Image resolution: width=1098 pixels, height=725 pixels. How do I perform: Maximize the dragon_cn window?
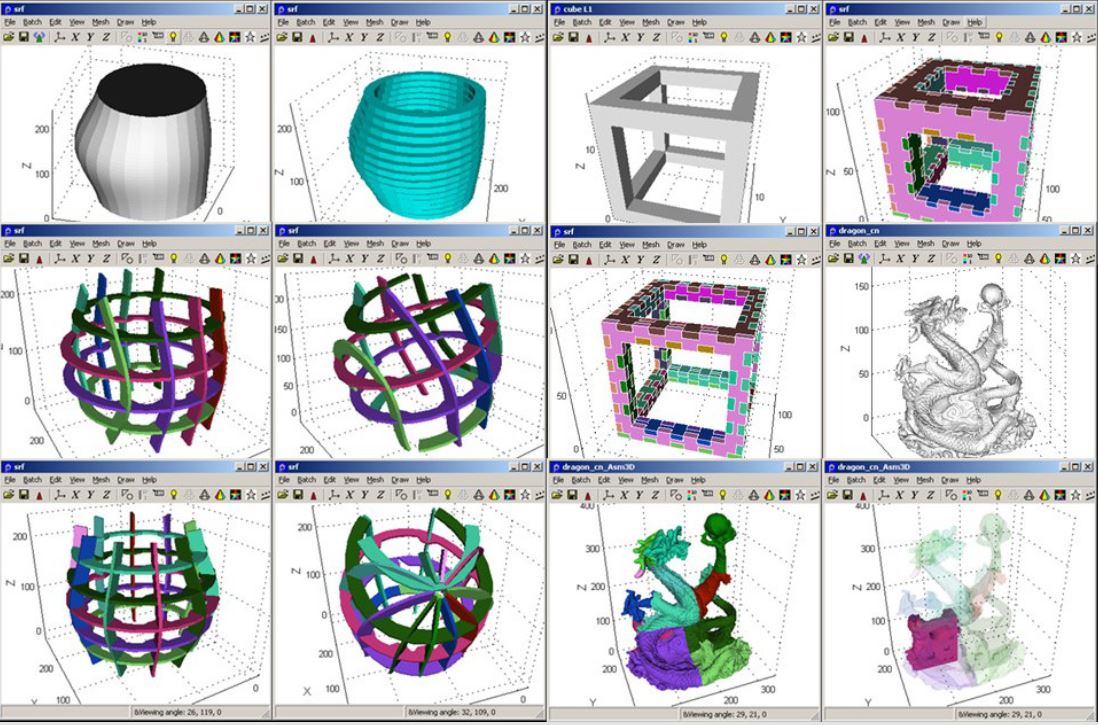coord(1078,230)
